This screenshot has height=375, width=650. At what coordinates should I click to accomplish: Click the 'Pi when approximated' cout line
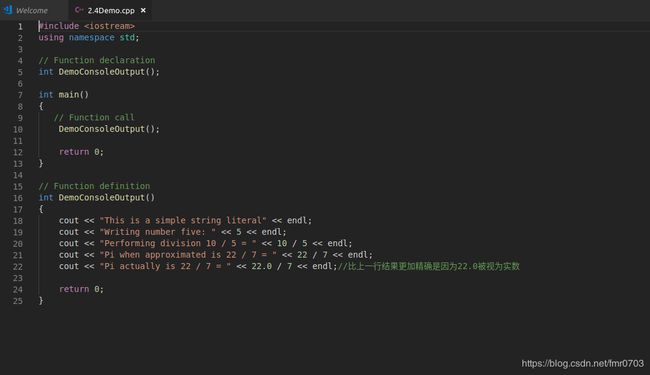216,255
